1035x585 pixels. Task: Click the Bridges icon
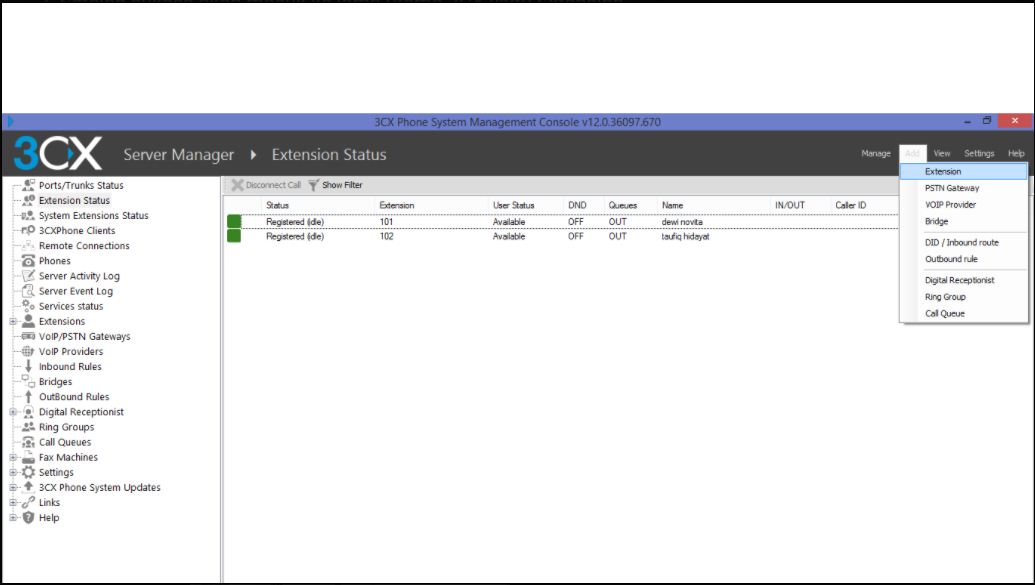28,382
